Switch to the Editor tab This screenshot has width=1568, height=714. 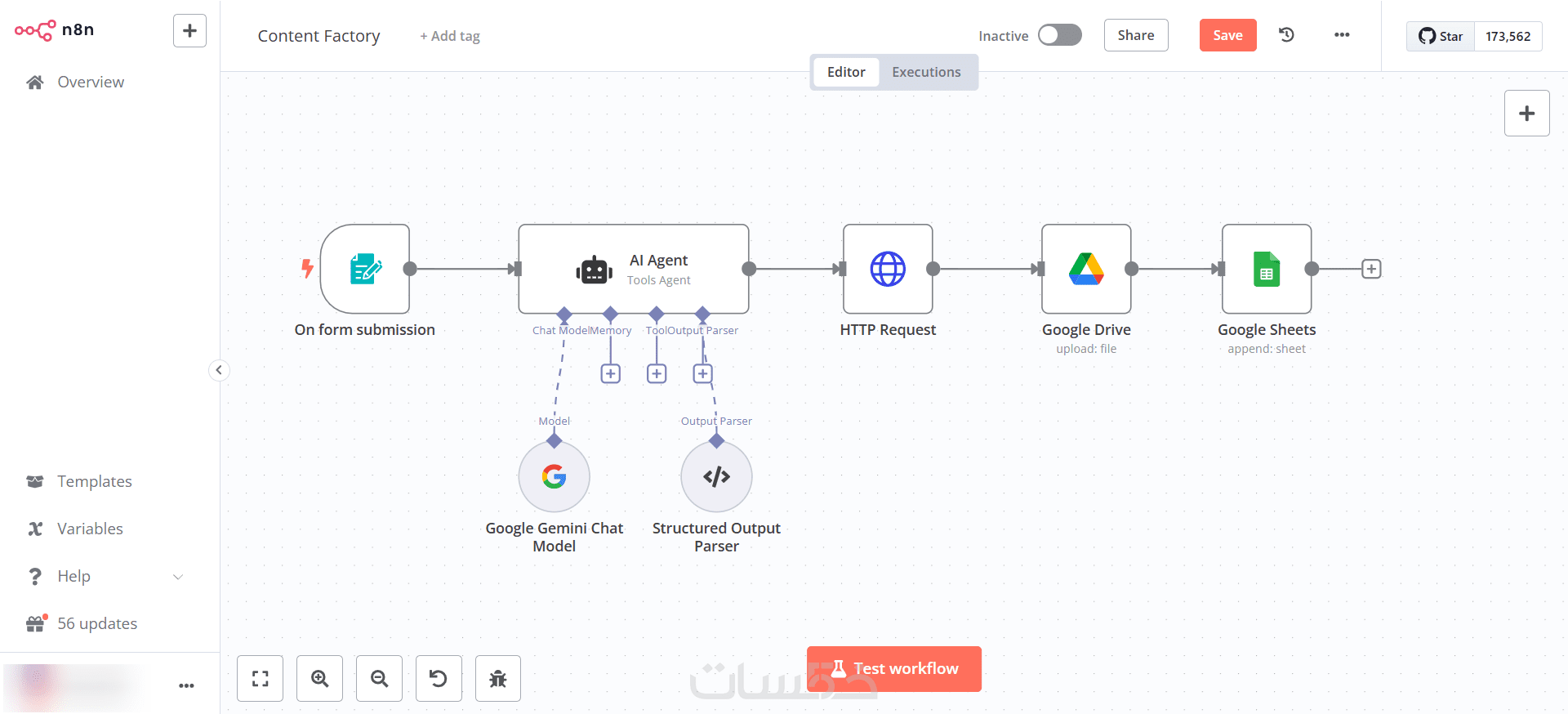[846, 72]
